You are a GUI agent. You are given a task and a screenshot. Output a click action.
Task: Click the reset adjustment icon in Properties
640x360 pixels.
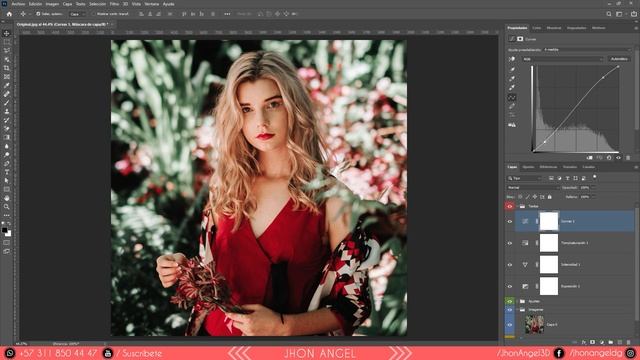tap(609, 158)
